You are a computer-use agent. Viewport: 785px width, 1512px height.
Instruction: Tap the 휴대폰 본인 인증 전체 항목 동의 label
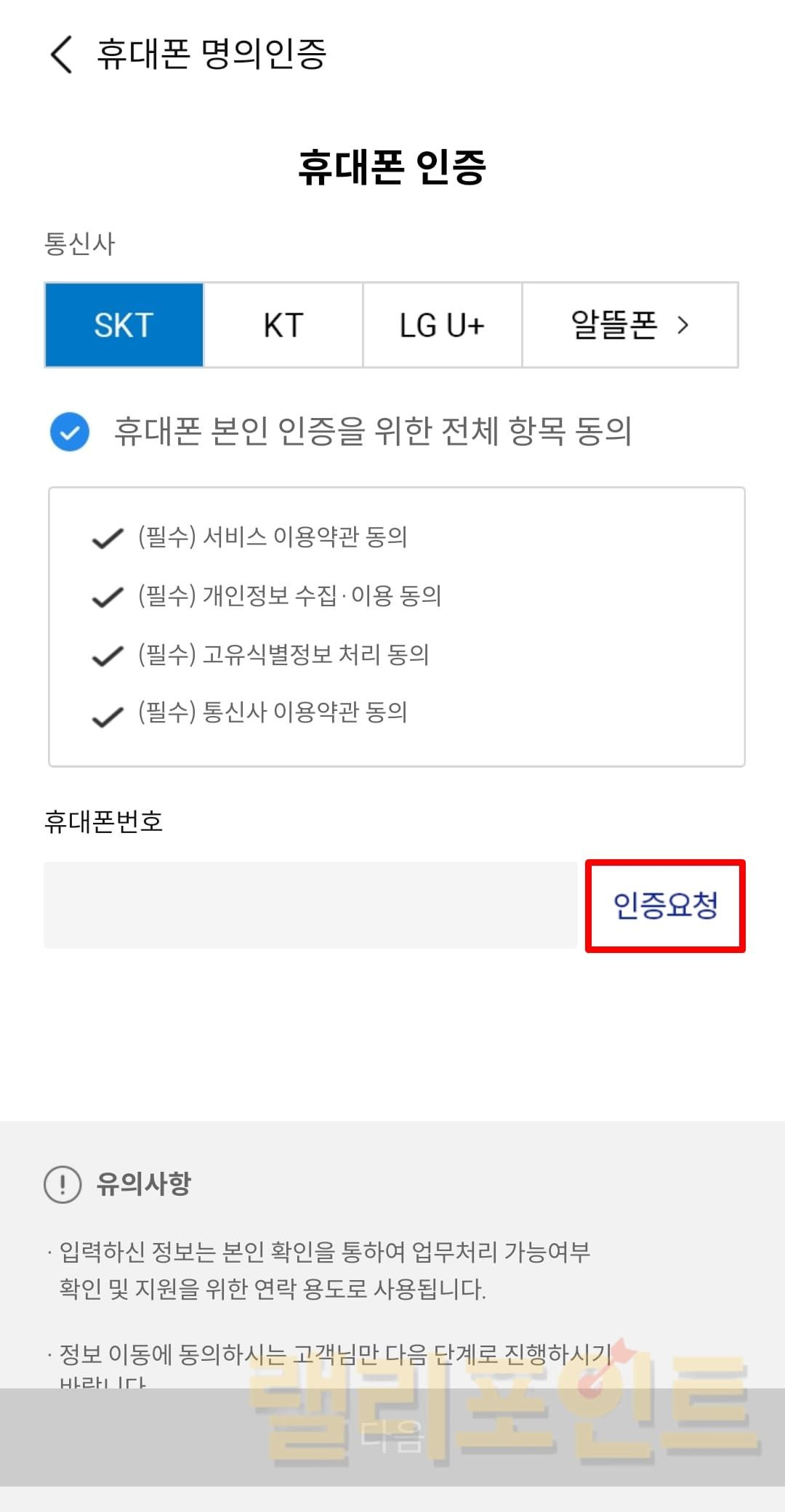coord(373,431)
